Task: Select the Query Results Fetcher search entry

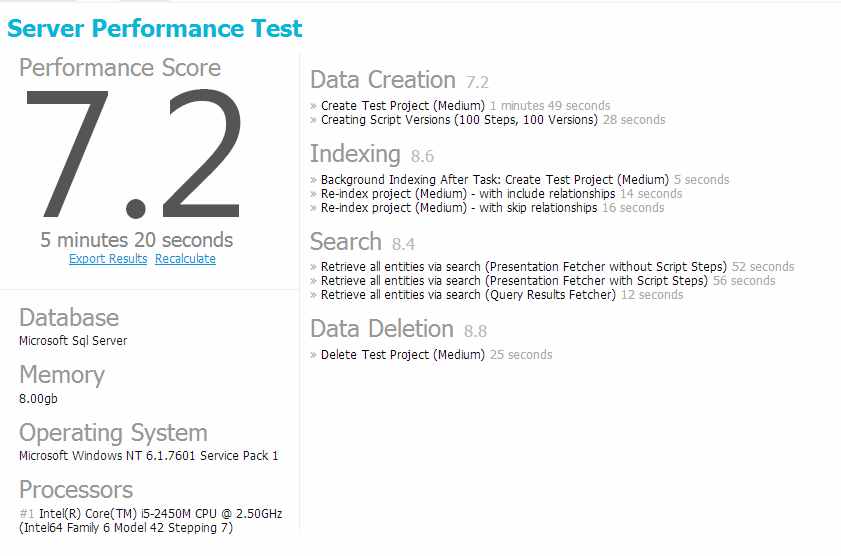Action: 468,295
